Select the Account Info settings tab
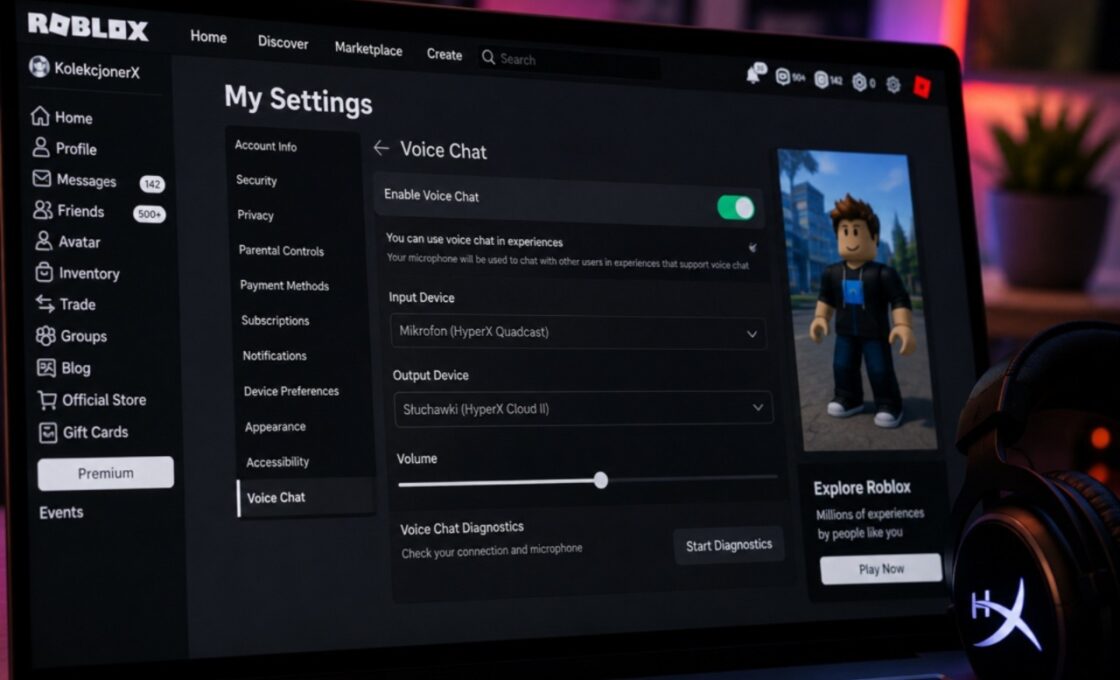1120x680 pixels. (266, 146)
